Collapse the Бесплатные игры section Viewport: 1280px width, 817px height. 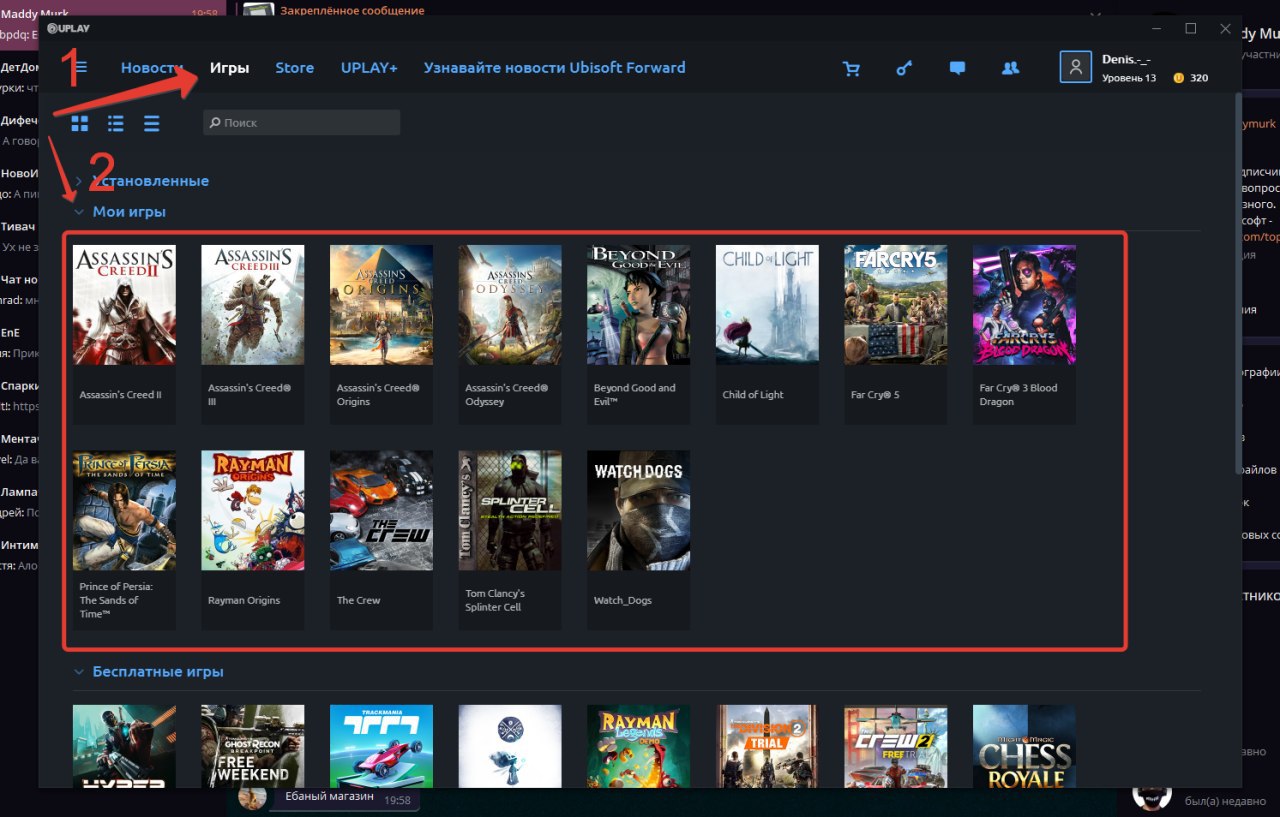click(x=148, y=672)
